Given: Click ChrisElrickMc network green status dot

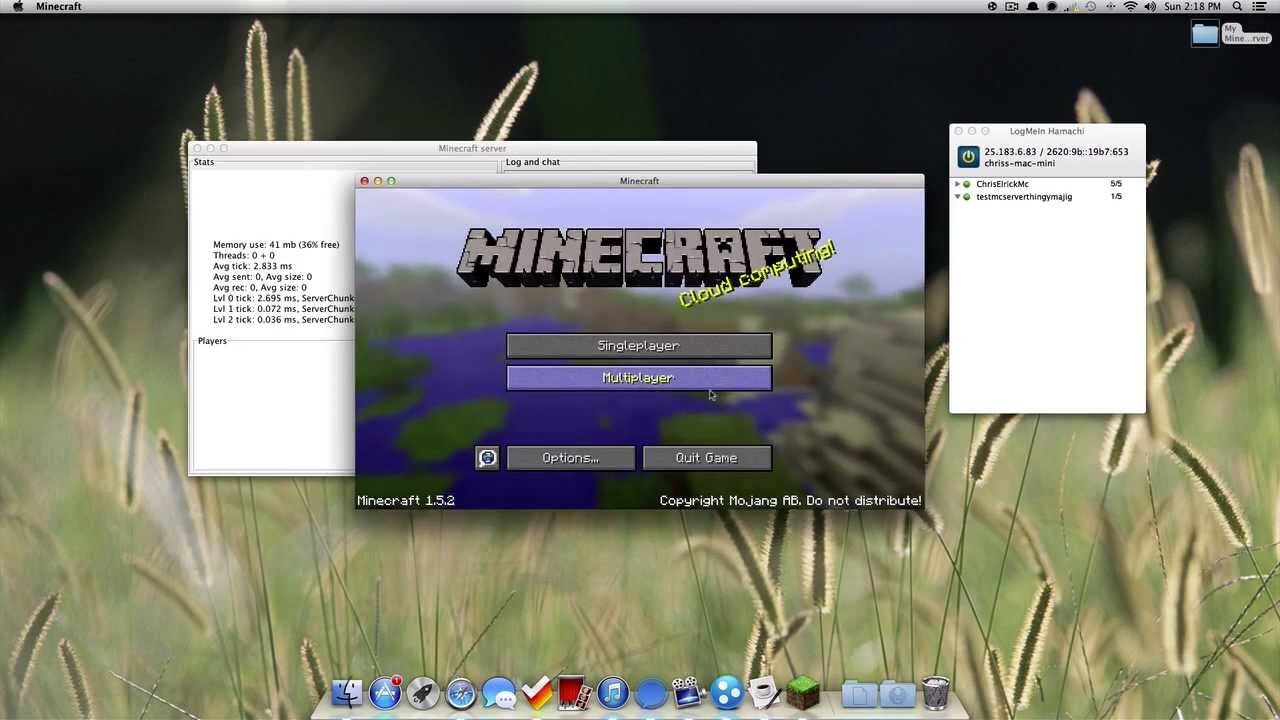Looking at the screenshot, I should (967, 184).
